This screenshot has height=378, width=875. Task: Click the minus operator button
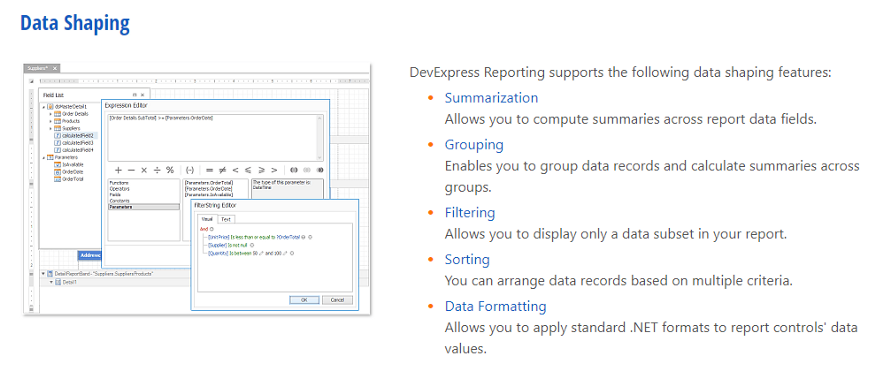[x=131, y=170]
